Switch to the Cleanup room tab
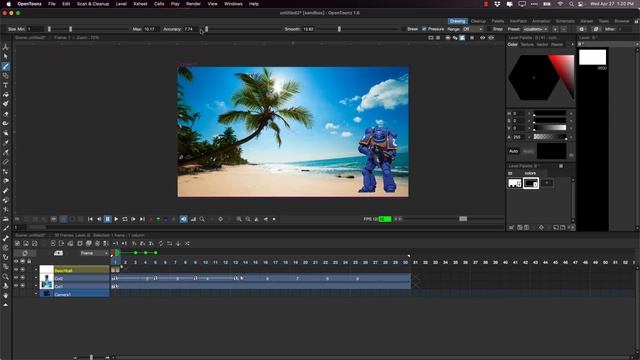 478,21
